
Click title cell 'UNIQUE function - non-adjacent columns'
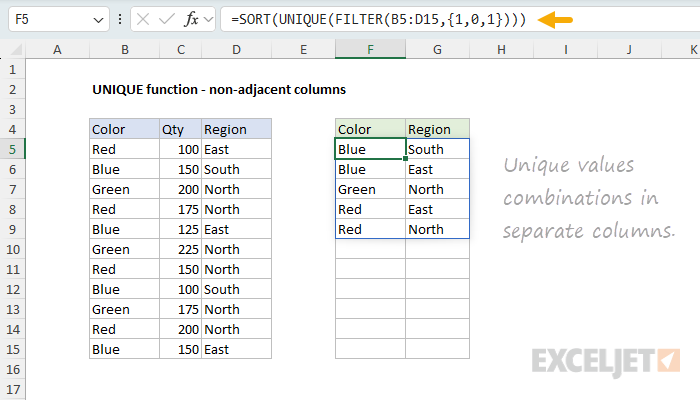tap(219, 89)
